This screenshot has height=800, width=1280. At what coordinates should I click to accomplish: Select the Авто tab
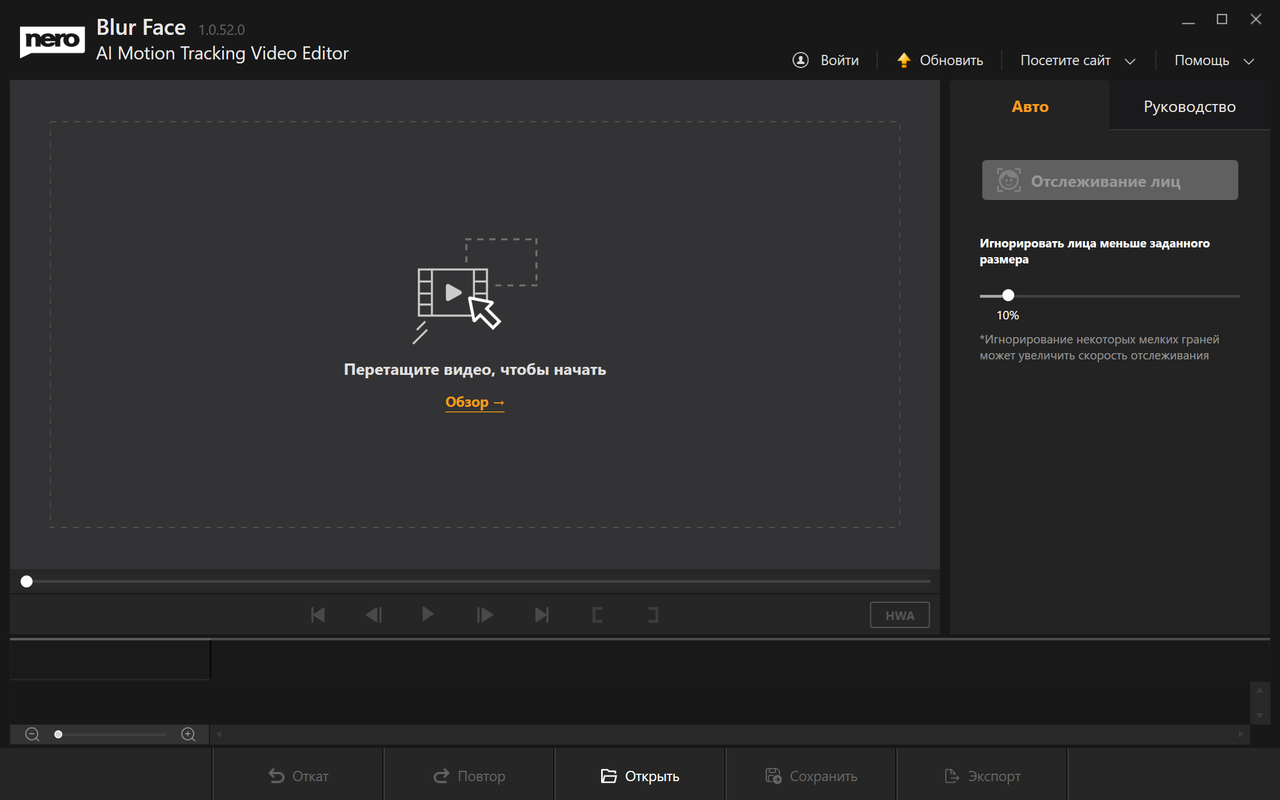pos(1030,105)
